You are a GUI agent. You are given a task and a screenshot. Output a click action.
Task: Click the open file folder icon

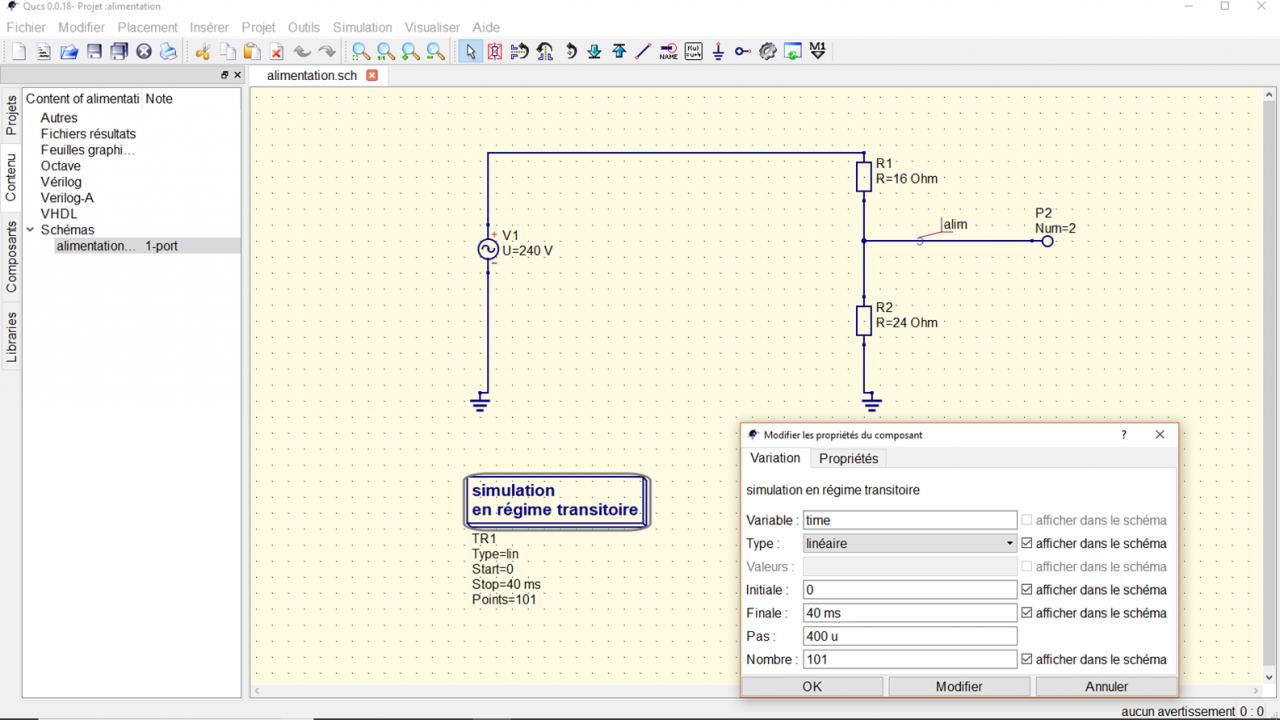click(x=69, y=52)
